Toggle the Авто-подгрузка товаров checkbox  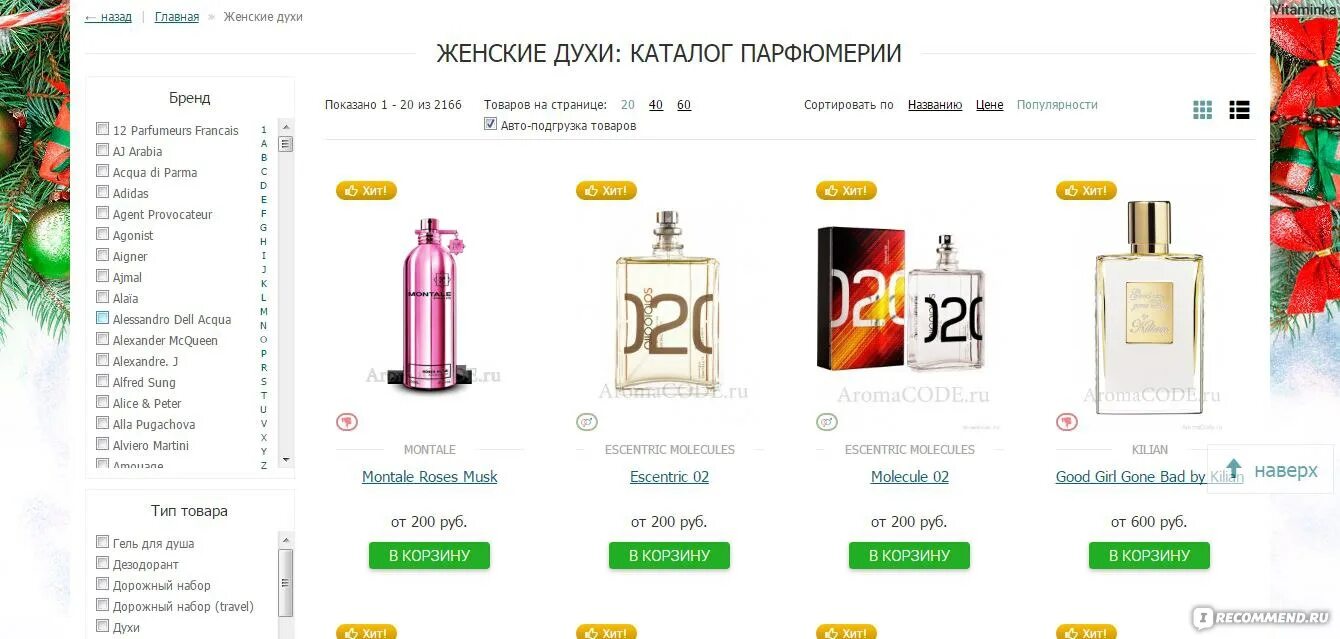pos(491,125)
